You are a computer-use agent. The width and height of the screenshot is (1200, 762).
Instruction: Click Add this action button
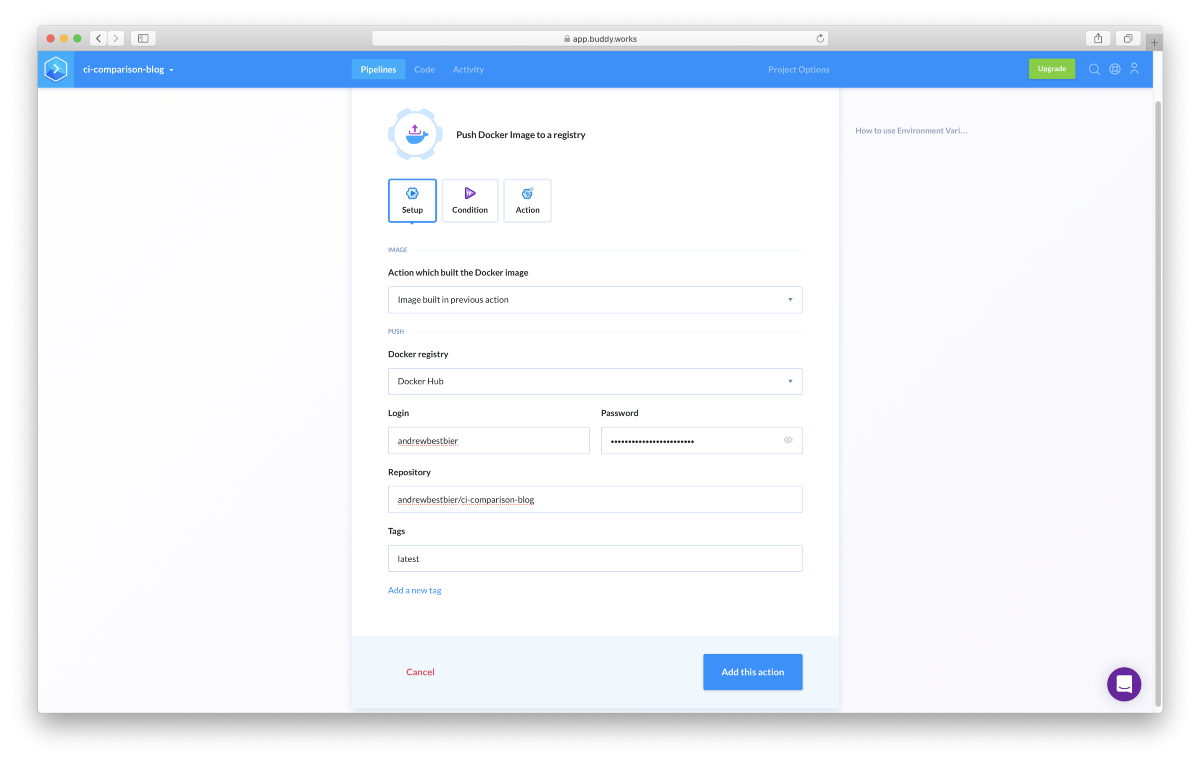coord(753,672)
